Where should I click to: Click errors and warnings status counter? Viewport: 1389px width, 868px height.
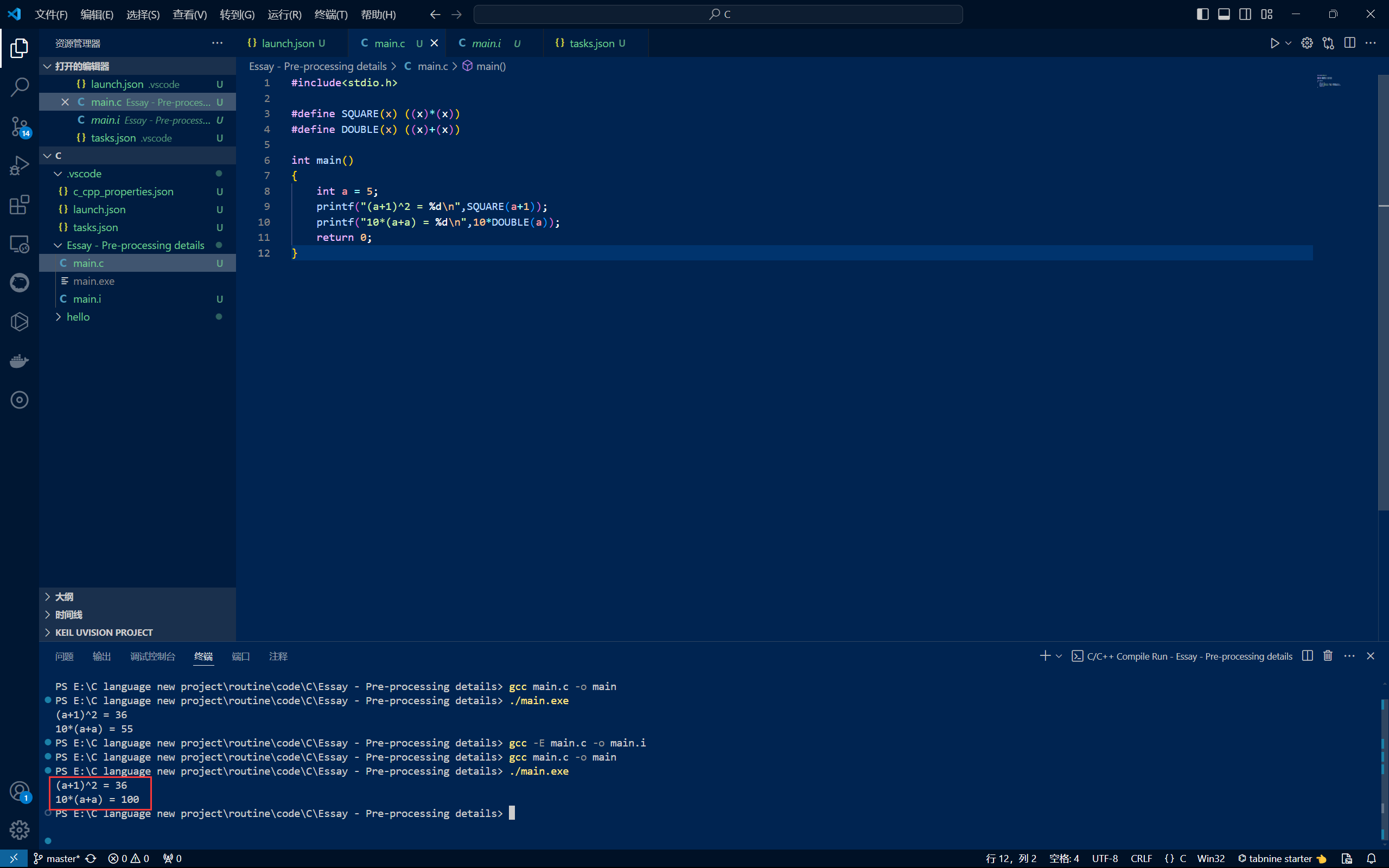tap(129, 858)
